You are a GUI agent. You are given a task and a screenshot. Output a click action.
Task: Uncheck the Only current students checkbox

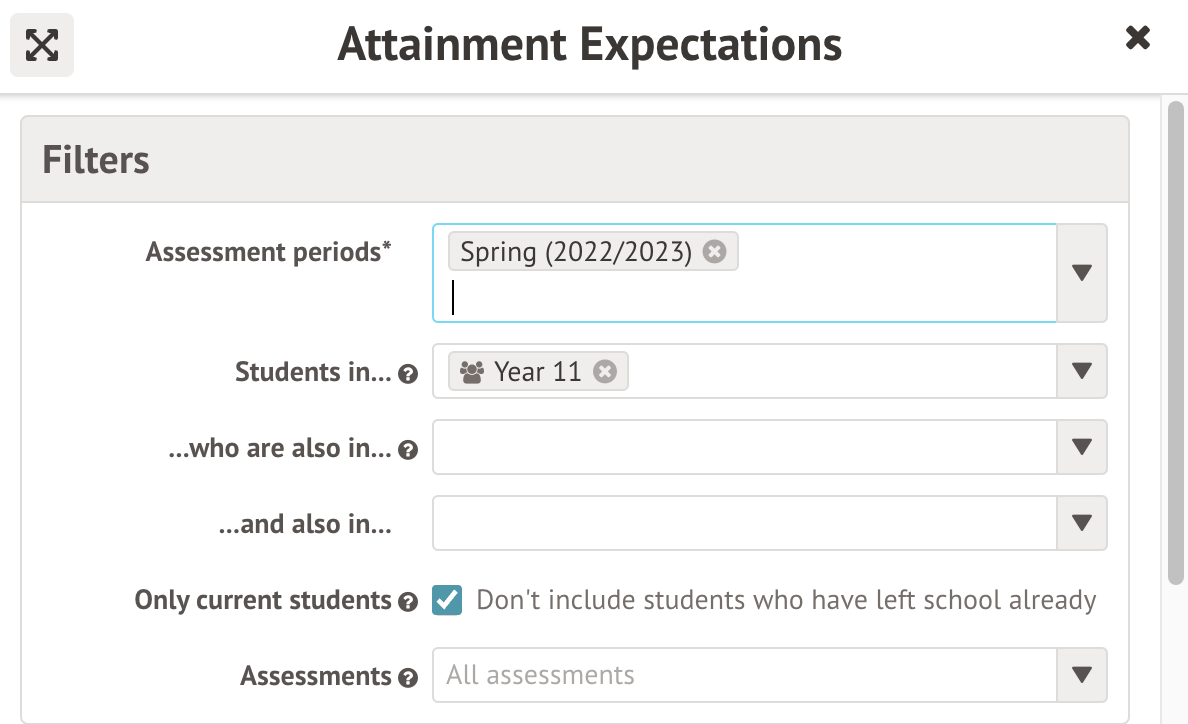tap(447, 601)
